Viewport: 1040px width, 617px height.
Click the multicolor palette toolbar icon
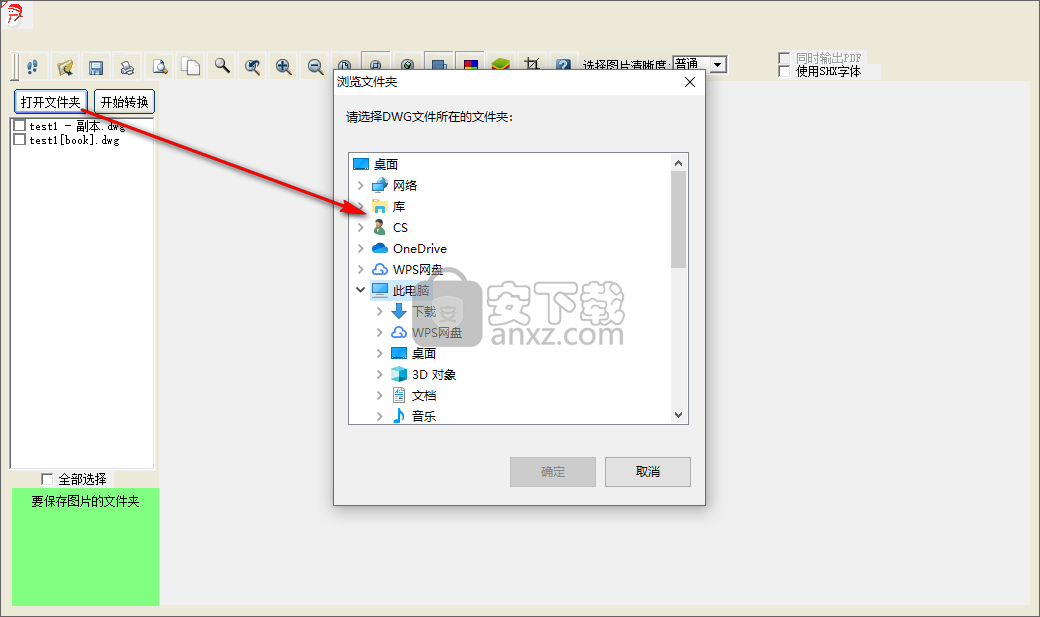pyautogui.click(x=470, y=62)
